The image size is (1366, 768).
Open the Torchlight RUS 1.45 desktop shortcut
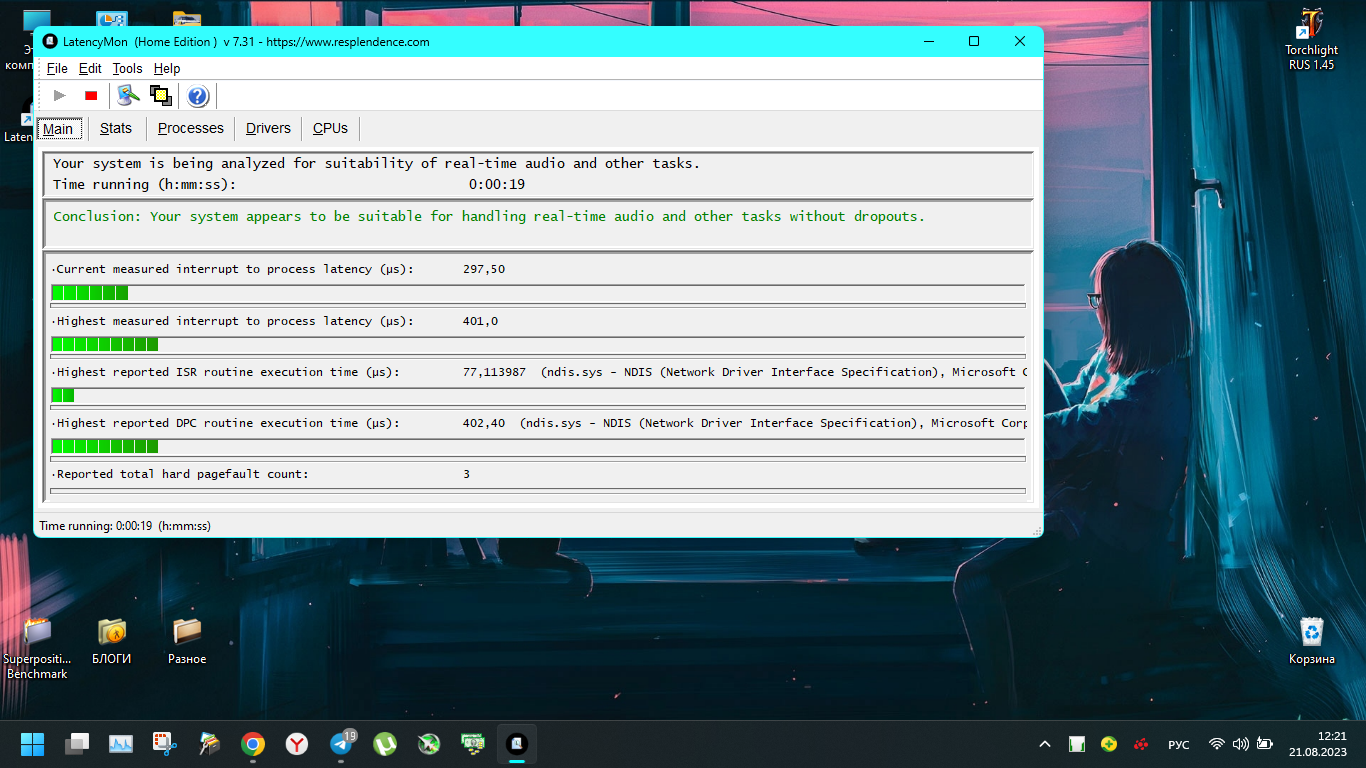(1311, 40)
